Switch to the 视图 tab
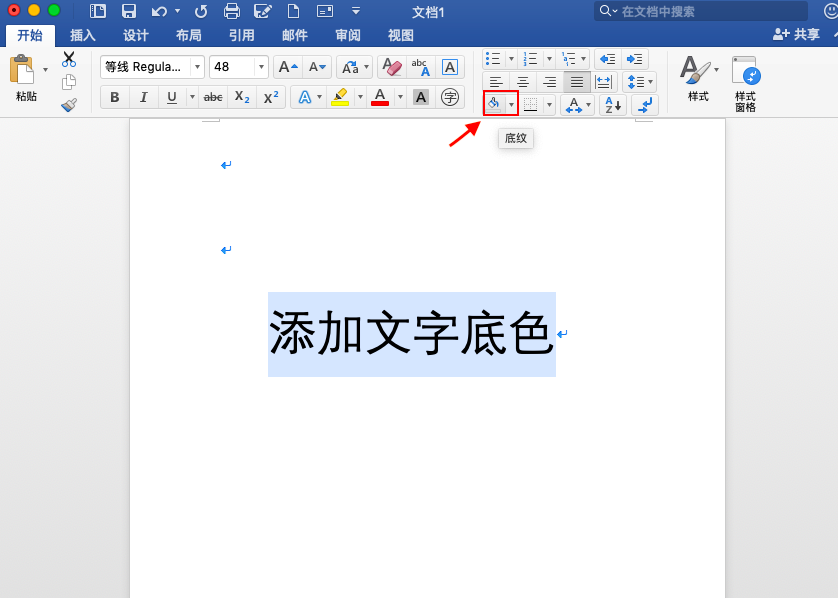The height and width of the screenshot is (598, 838). pos(401,35)
